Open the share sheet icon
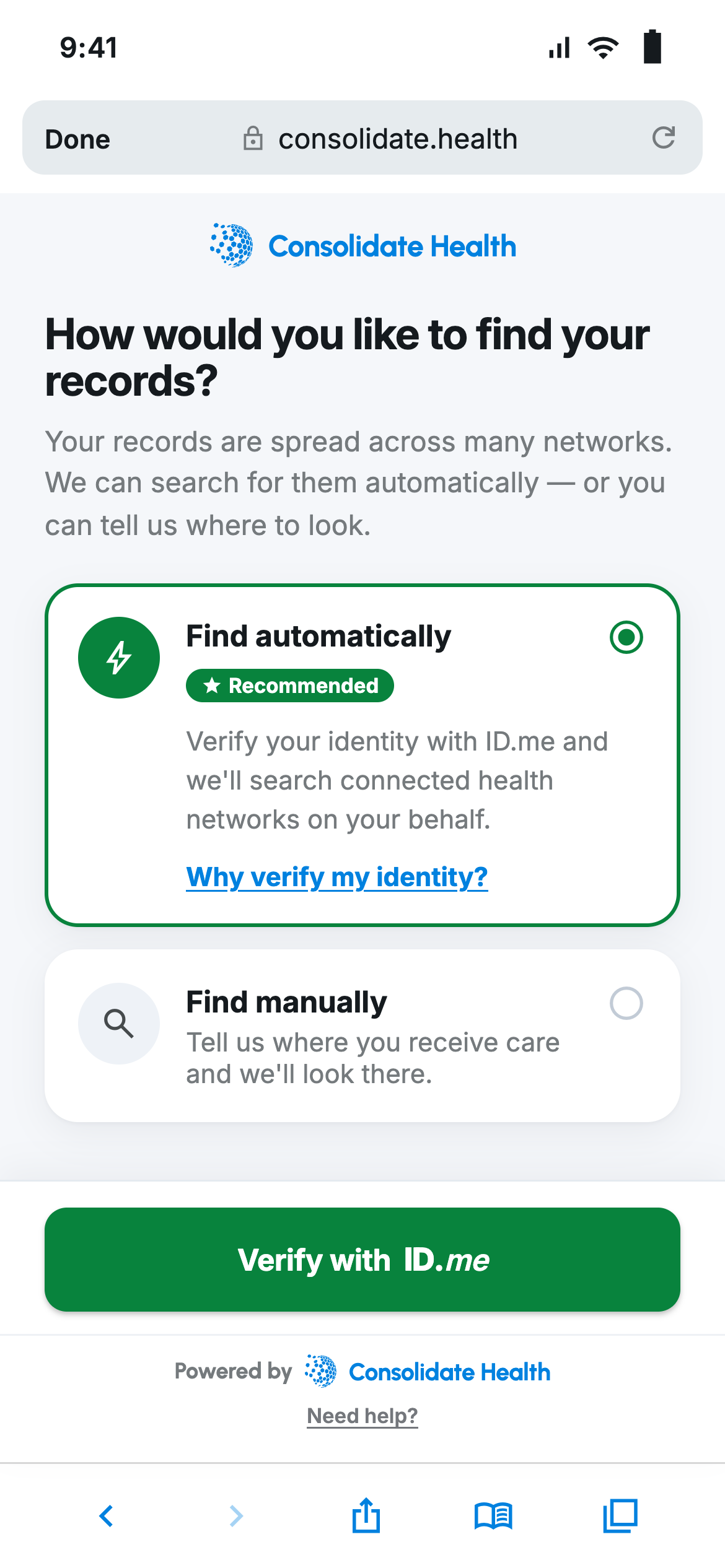This screenshot has width=725, height=1568. (366, 1515)
